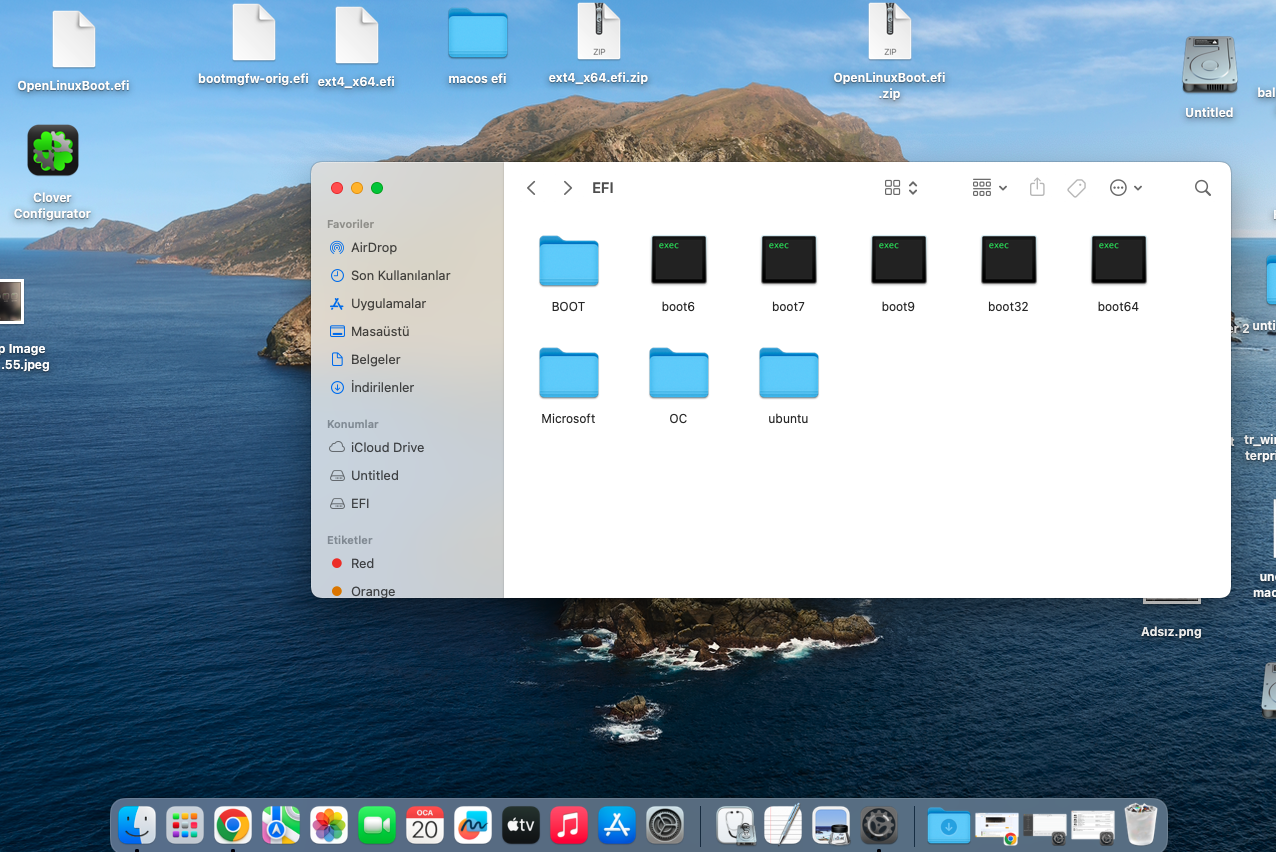Go forward with the right chevron
Screen dimensions: 1276x852
pos(567,188)
